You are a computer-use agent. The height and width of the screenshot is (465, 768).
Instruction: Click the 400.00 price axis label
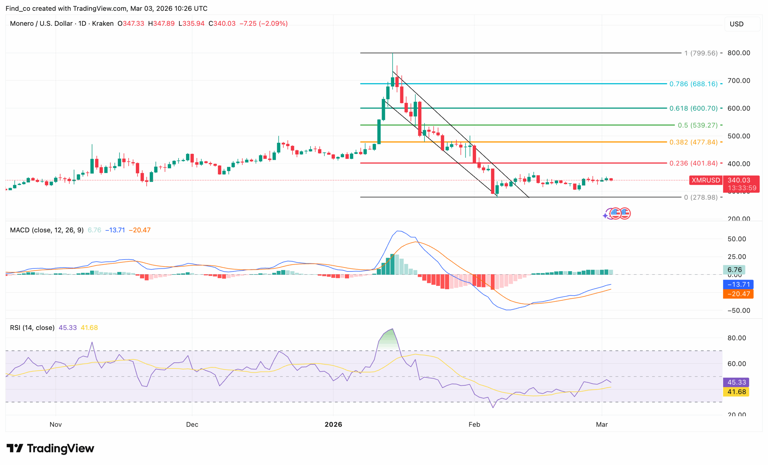(739, 164)
